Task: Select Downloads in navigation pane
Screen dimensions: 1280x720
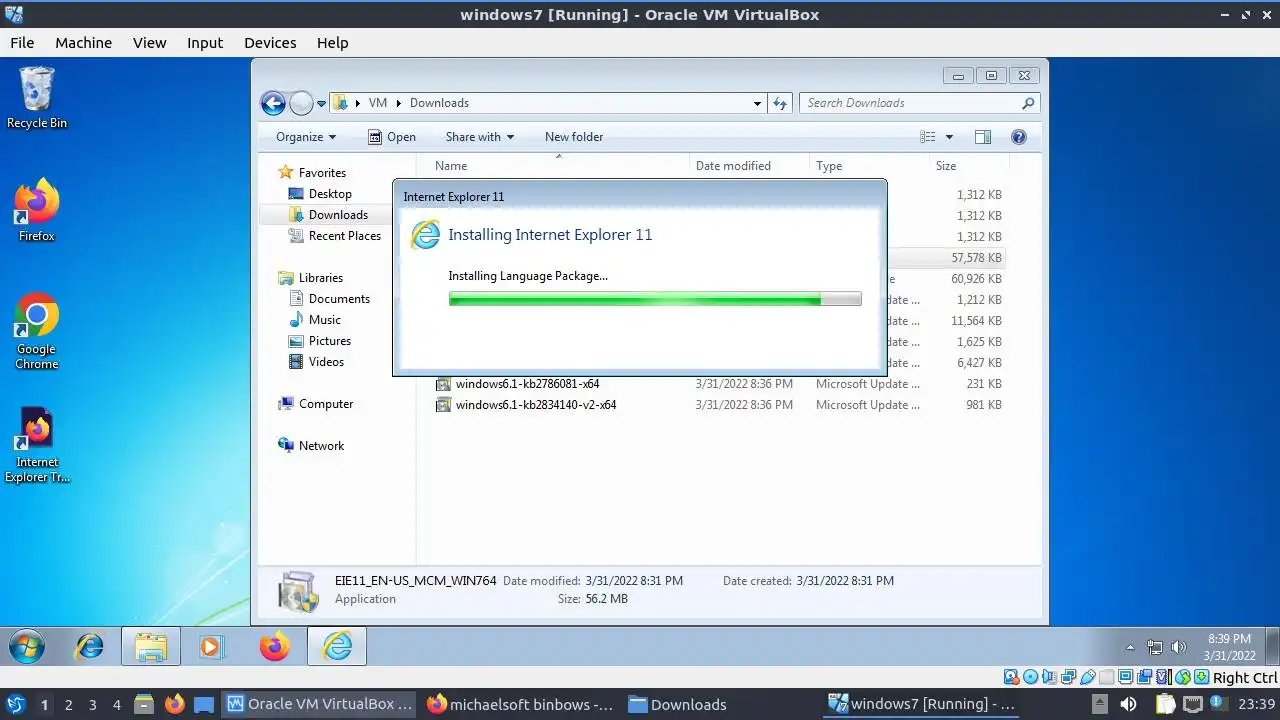Action: tap(328, 215)
